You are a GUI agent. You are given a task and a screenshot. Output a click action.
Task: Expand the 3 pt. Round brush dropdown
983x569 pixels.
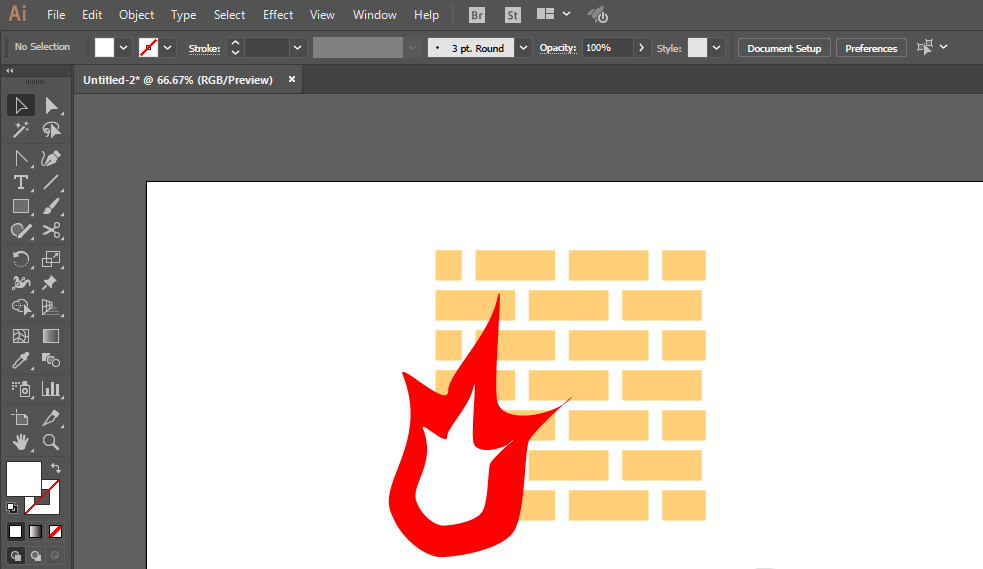523,48
